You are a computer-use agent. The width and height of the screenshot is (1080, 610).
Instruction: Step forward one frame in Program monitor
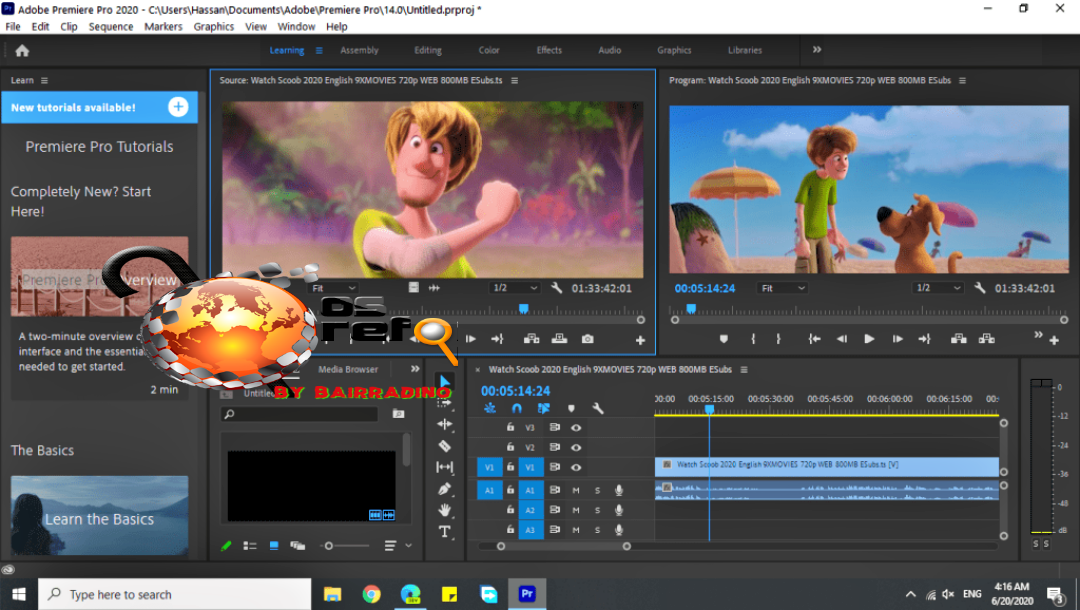[897, 339]
